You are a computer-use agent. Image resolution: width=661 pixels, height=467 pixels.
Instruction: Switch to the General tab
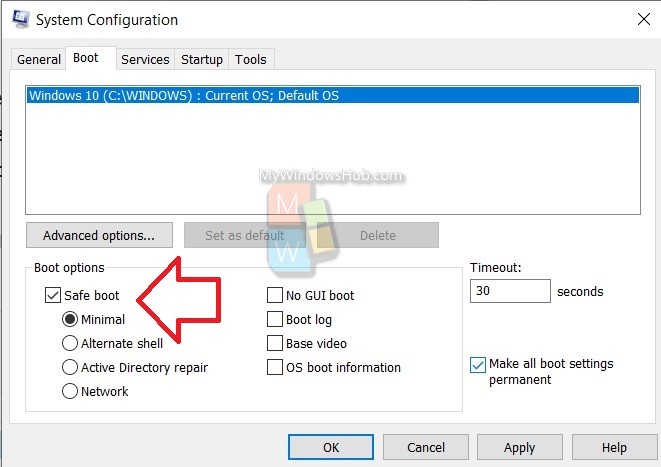[39, 59]
